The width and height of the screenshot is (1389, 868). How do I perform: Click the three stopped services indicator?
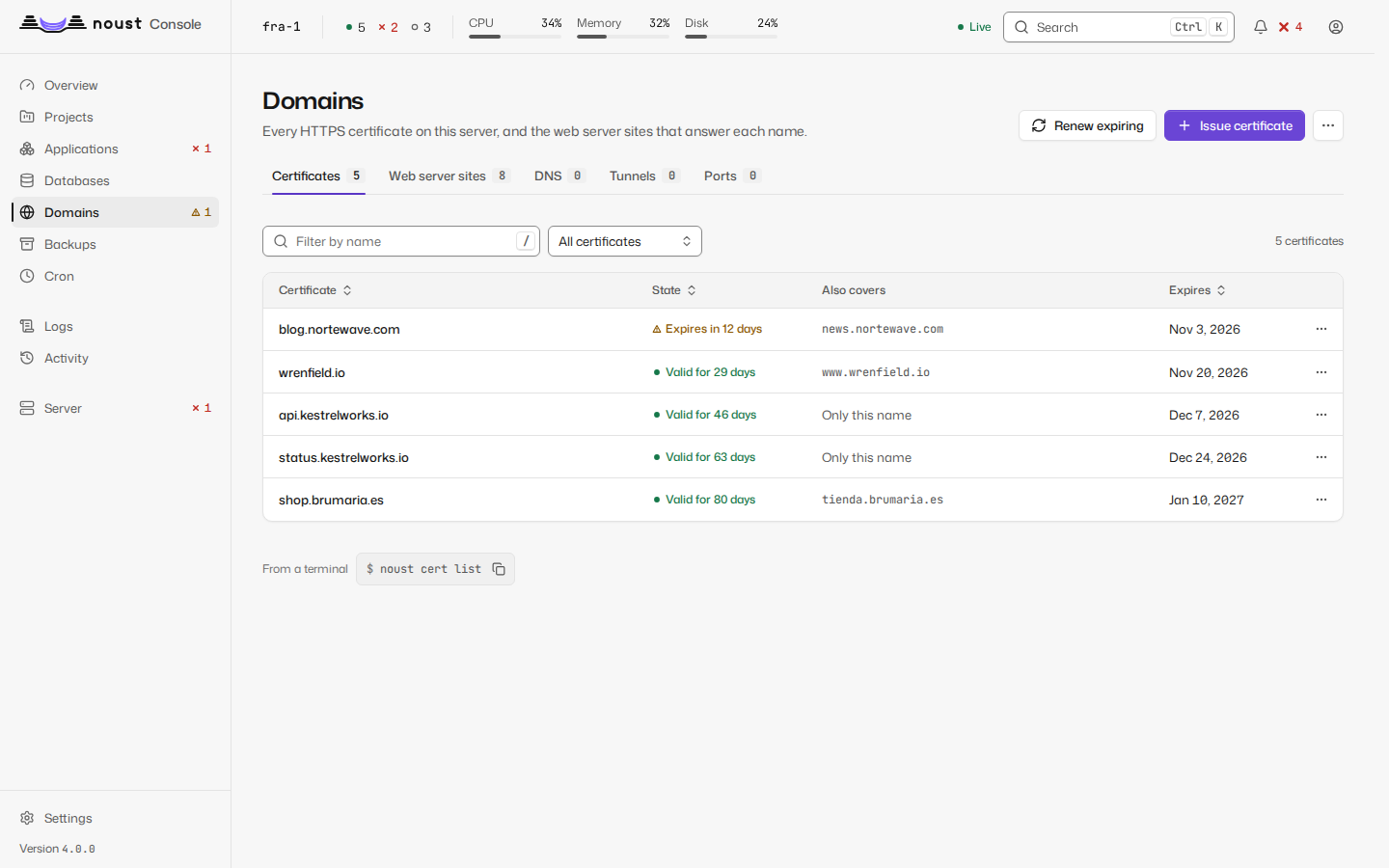pyautogui.click(x=421, y=27)
